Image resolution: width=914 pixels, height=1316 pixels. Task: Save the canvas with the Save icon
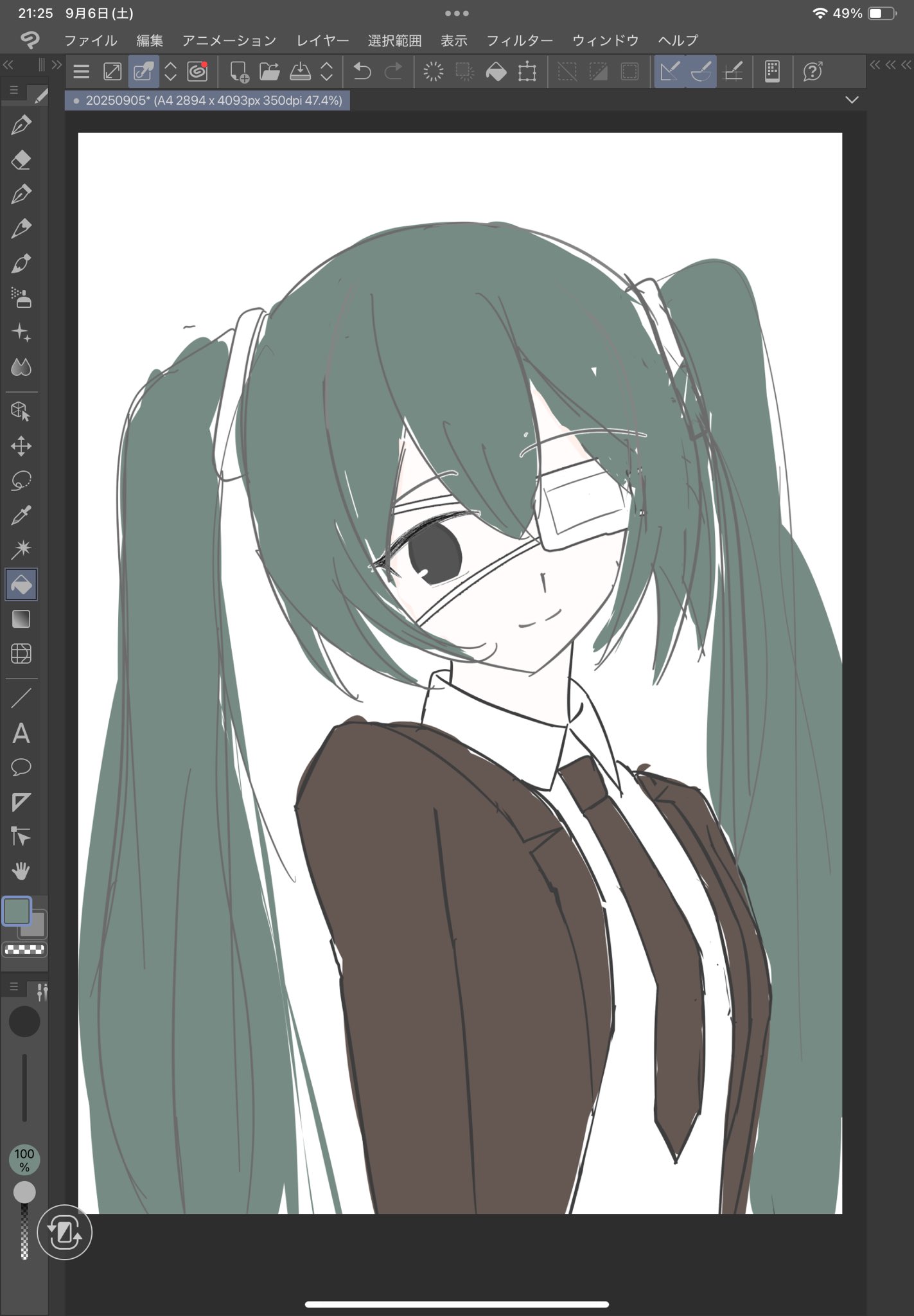pos(300,71)
